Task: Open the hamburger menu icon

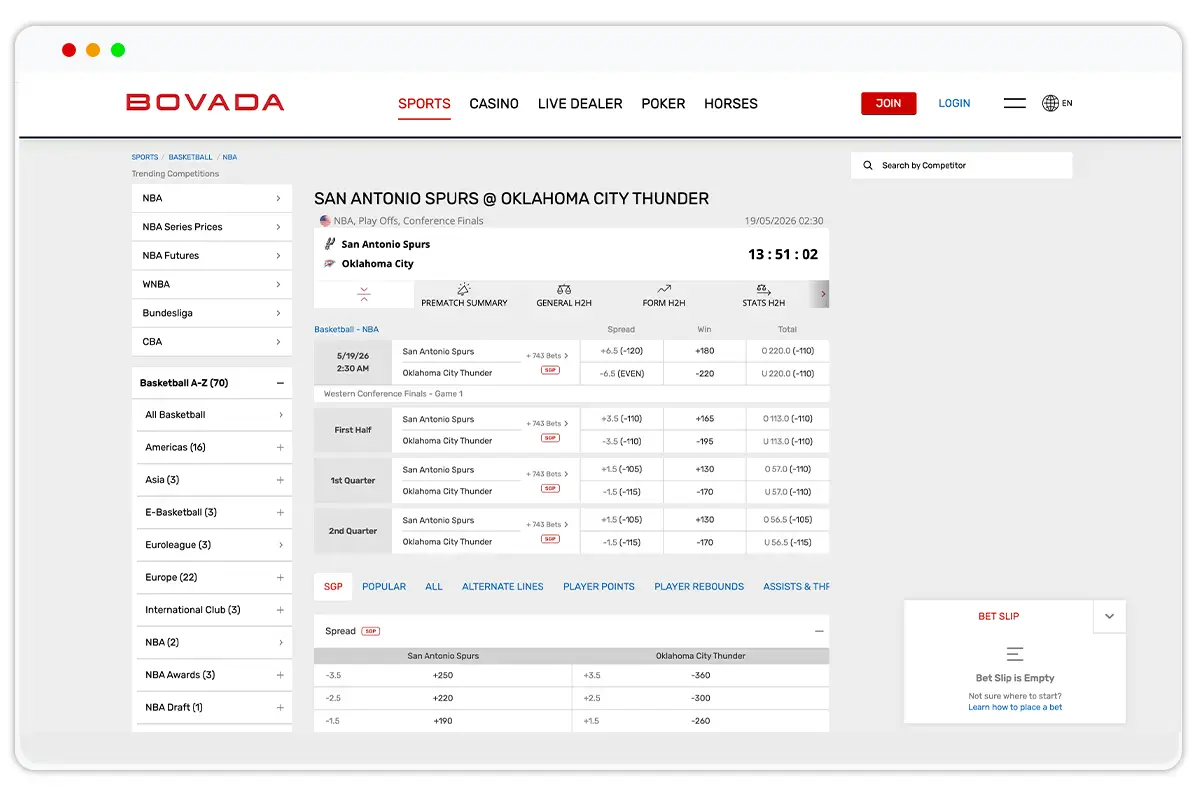Action: (x=1014, y=103)
